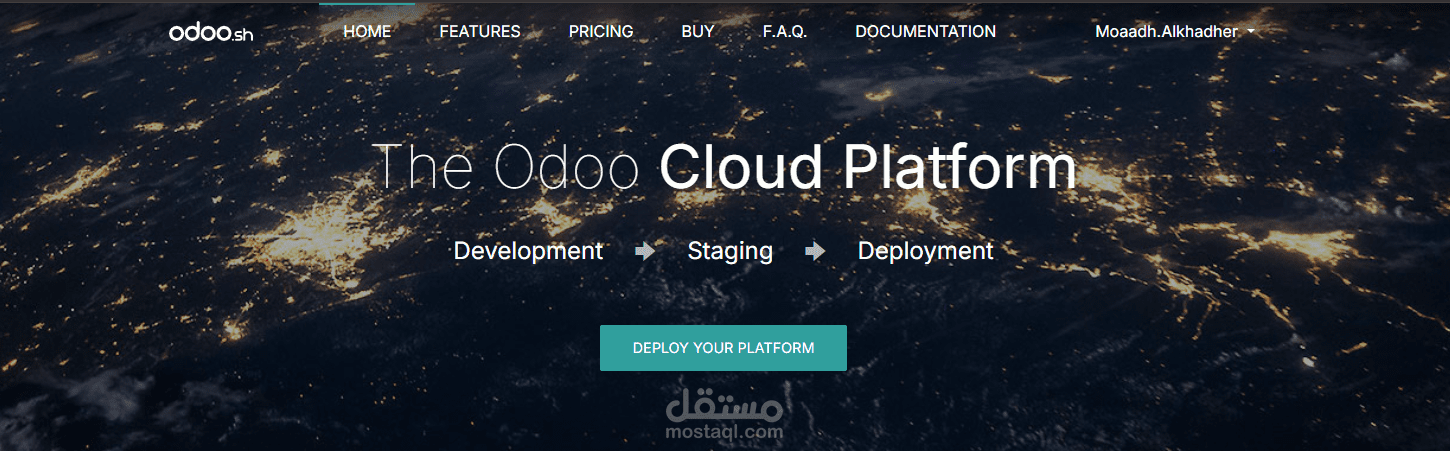Click the odoo.sh logo
Image resolution: width=1450 pixels, height=451 pixels.
pyautogui.click(x=211, y=32)
